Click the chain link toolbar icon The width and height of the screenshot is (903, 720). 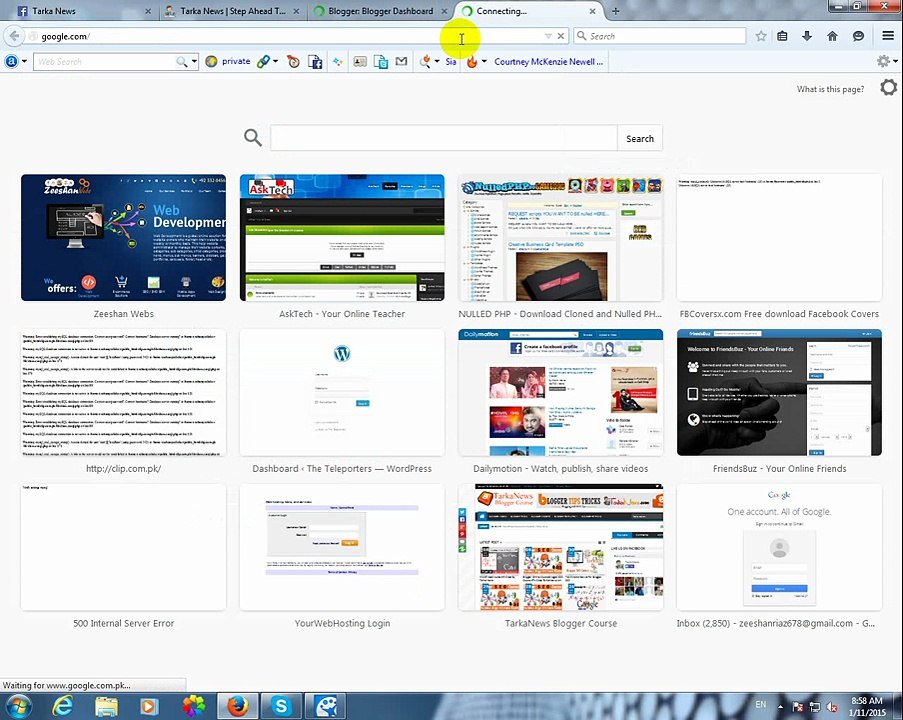tap(263, 62)
